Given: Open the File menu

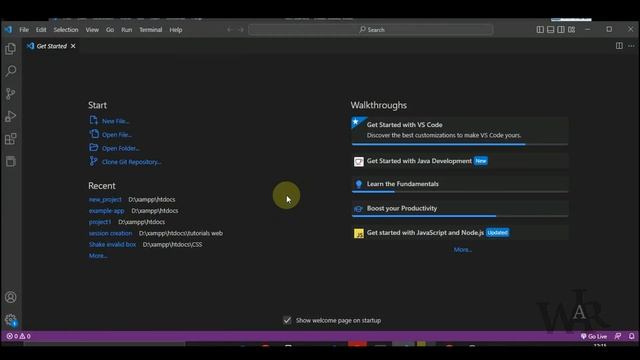Looking at the screenshot, I should coord(24,30).
